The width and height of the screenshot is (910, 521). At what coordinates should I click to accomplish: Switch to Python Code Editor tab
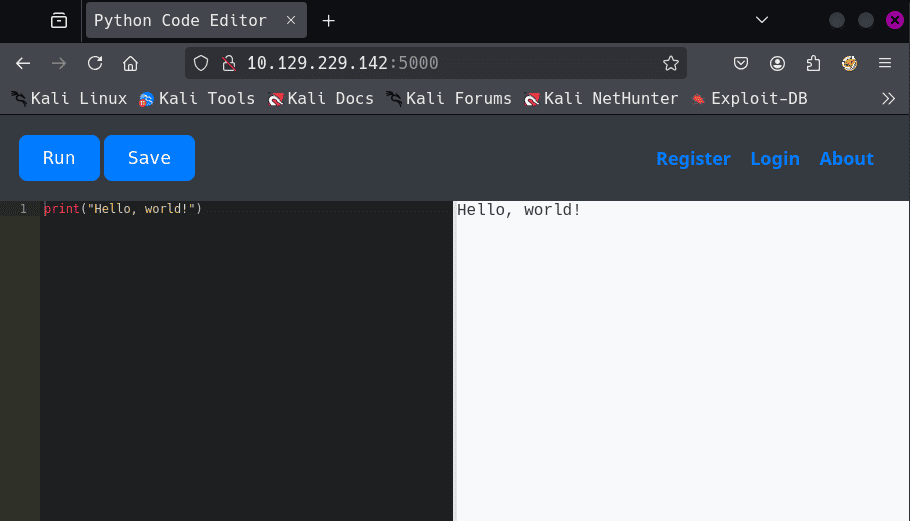pyautogui.click(x=180, y=20)
